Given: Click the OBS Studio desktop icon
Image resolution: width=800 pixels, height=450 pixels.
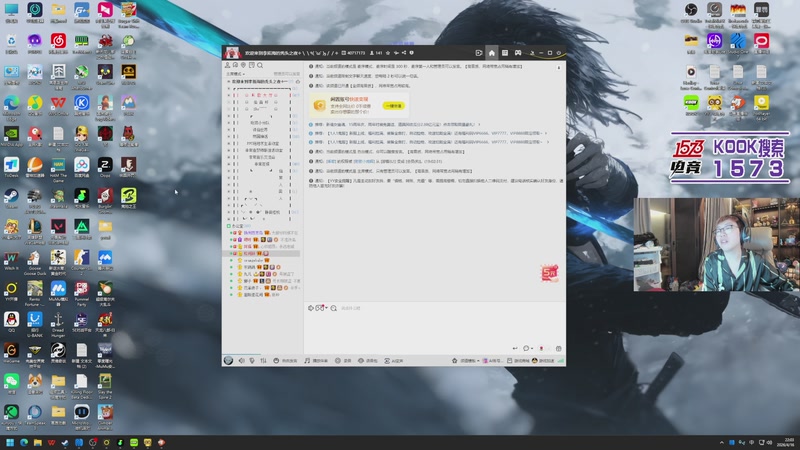Looking at the screenshot, I should pos(691,12).
